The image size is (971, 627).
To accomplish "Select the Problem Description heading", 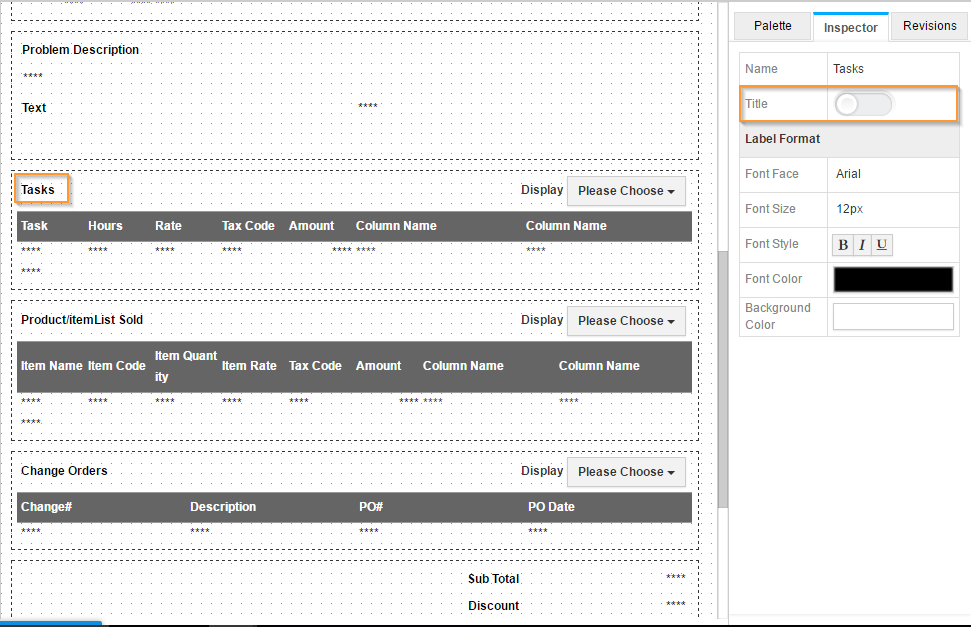I will pyautogui.click(x=81, y=50).
